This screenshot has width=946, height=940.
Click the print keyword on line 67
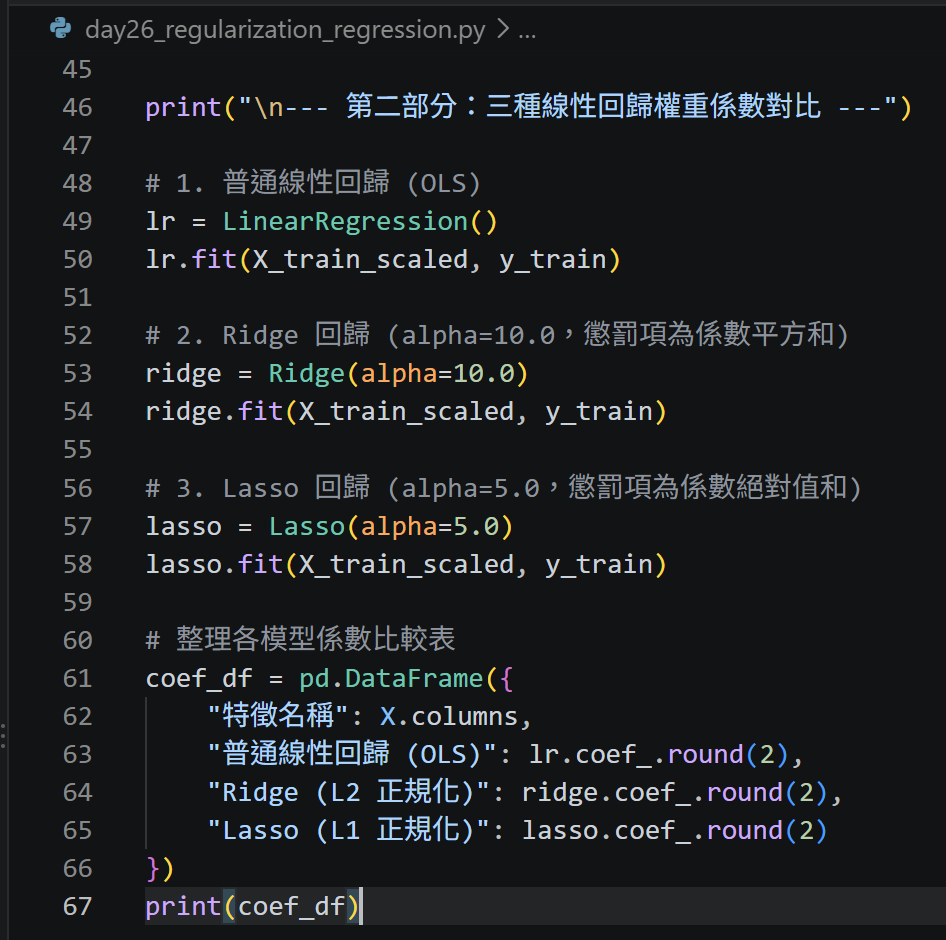(183, 906)
